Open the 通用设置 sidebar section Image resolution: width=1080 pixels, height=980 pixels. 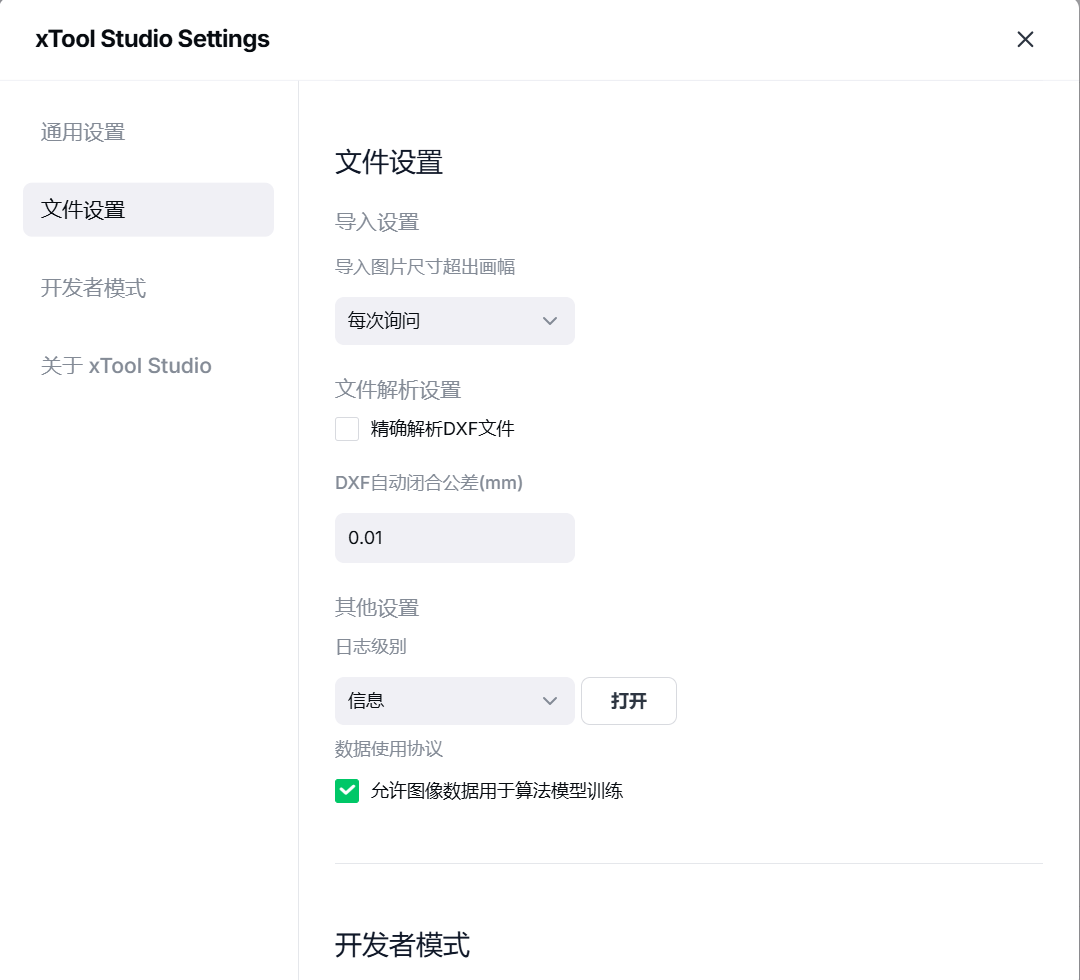tap(83, 132)
